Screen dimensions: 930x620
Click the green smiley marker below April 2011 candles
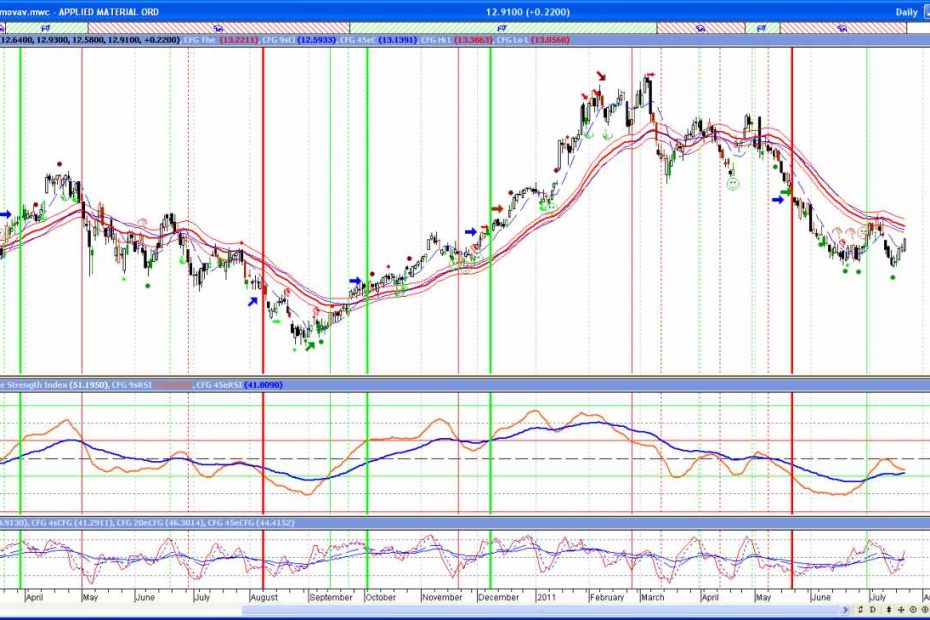coord(733,186)
